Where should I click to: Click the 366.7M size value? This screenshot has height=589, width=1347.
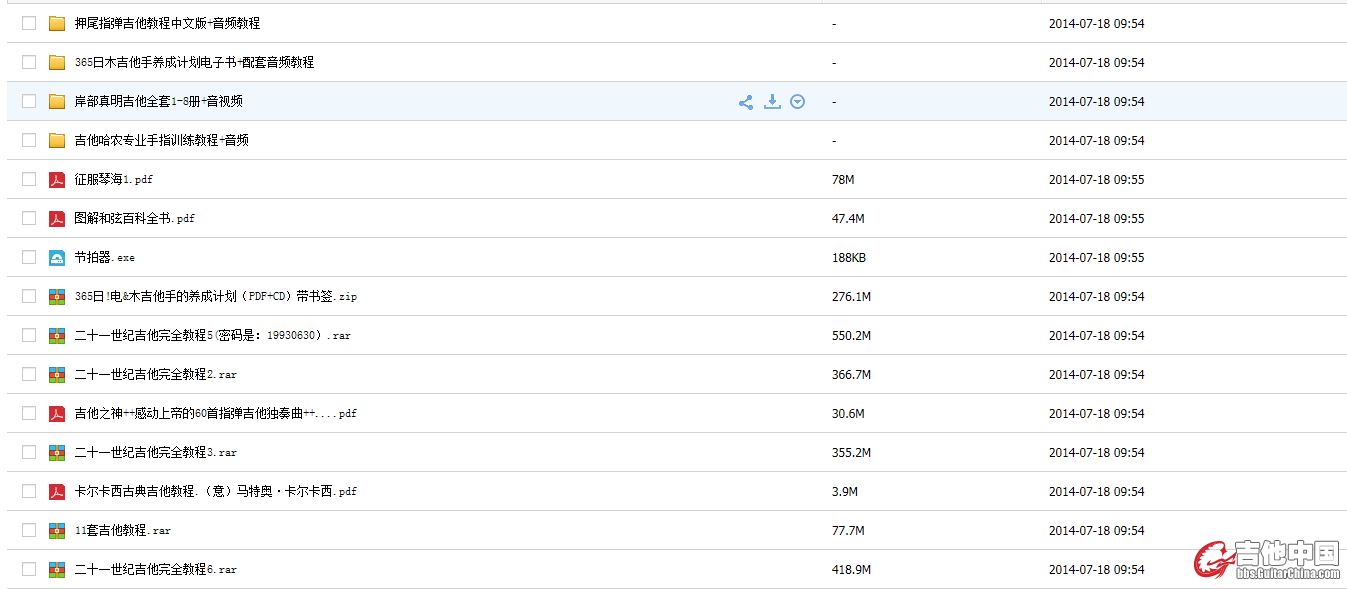click(851, 375)
